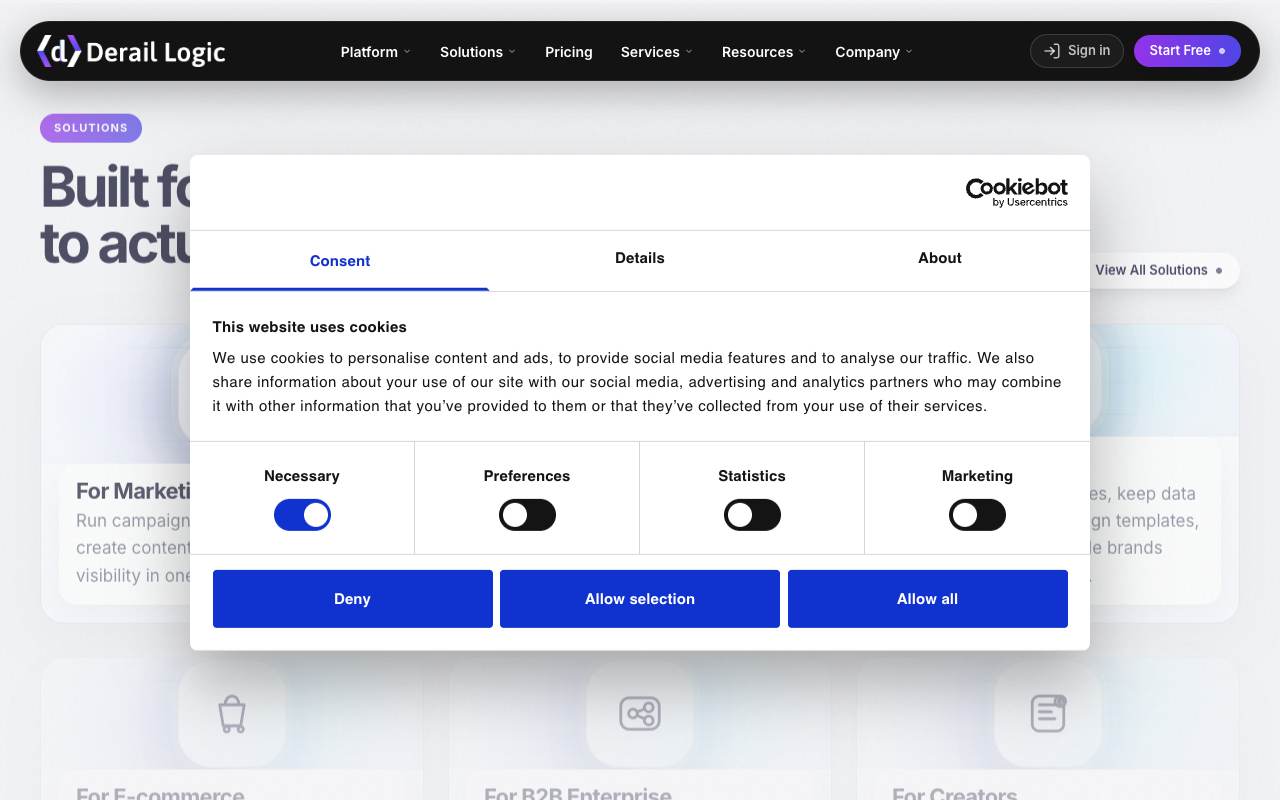Expand the Platform menu
Viewport: 1280px width, 800px height.
(x=376, y=52)
